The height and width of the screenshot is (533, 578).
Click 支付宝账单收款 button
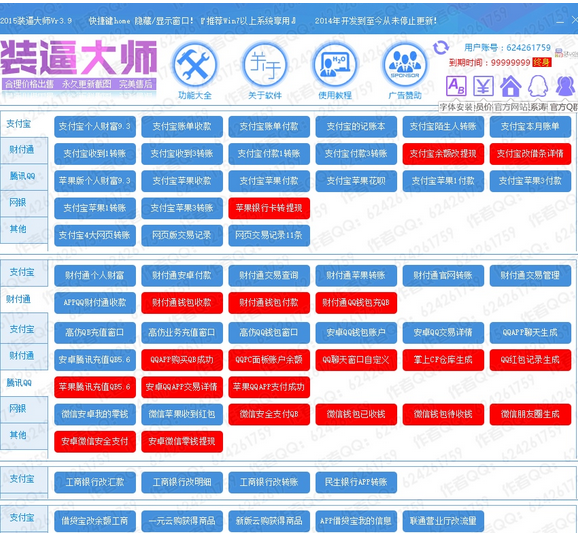182,126
